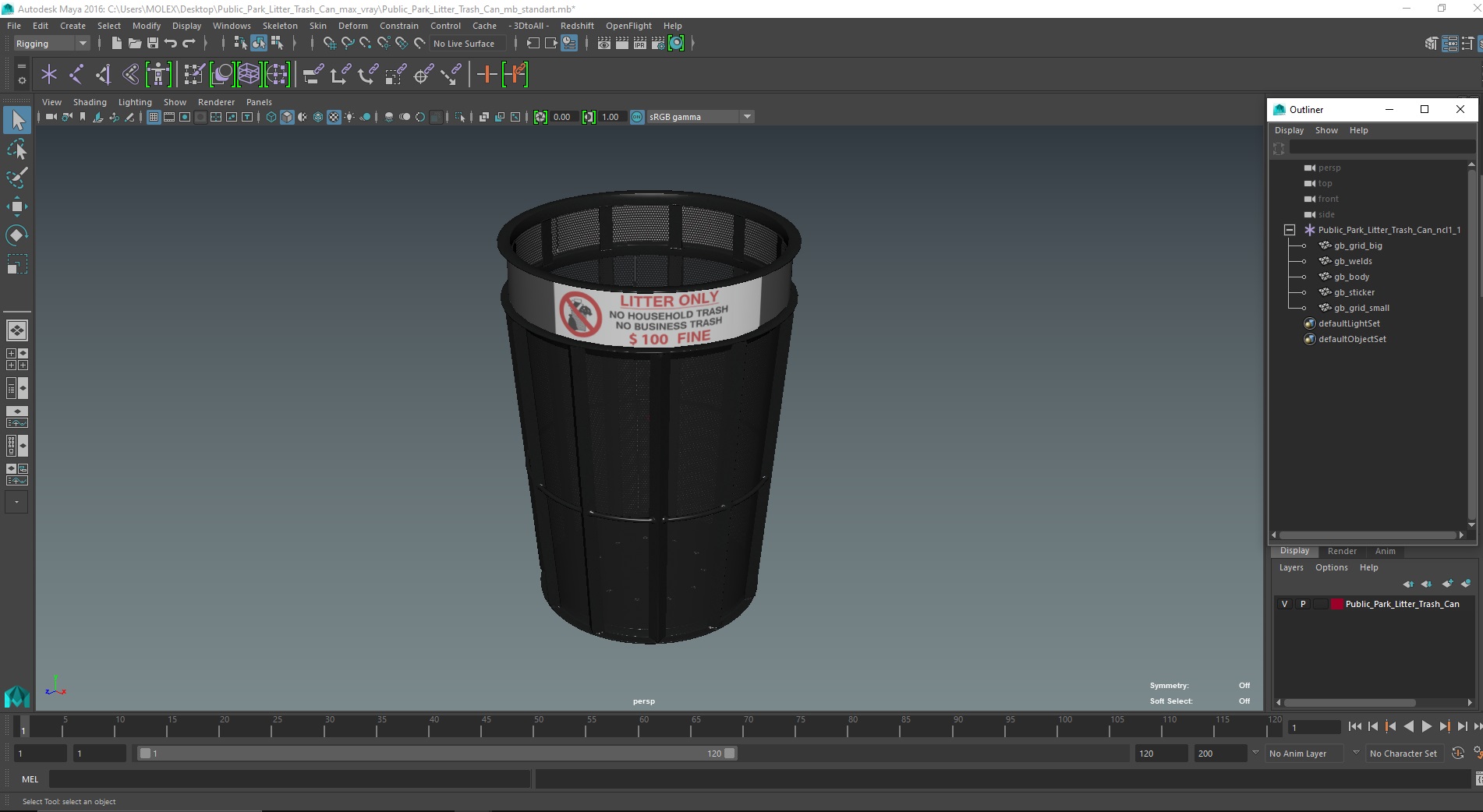Screen dimensions: 1483x812
Task: Activate the Lasso select tool
Action: 17,149
